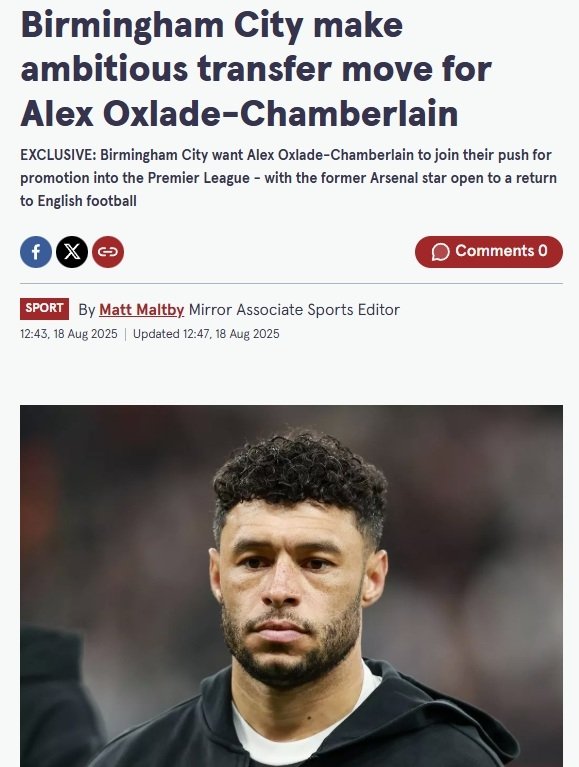The height and width of the screenshot is (767, 579).
Task: Click 'Mirror Associate Sports Editor' byline text
Action: click(x=294, y=310)
